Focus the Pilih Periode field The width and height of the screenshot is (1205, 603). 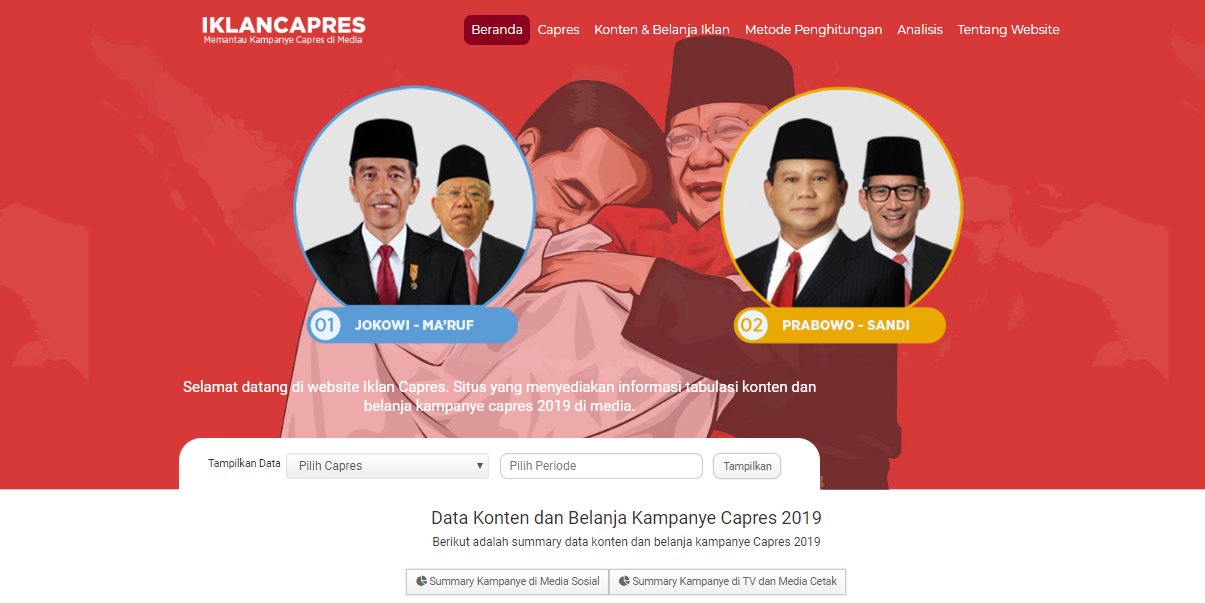pyautogui.click(x=601, y=466)
